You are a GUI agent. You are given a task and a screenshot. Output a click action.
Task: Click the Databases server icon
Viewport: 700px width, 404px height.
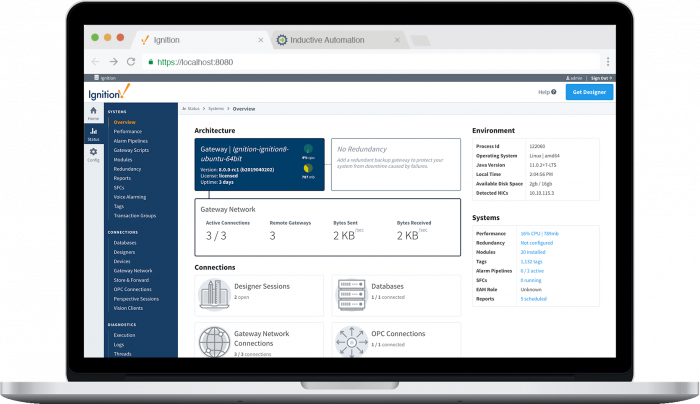click(x=351, y=295)
